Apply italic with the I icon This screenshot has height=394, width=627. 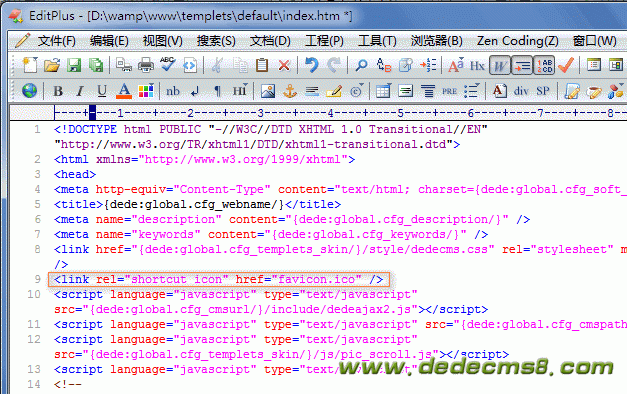point(80,91)
